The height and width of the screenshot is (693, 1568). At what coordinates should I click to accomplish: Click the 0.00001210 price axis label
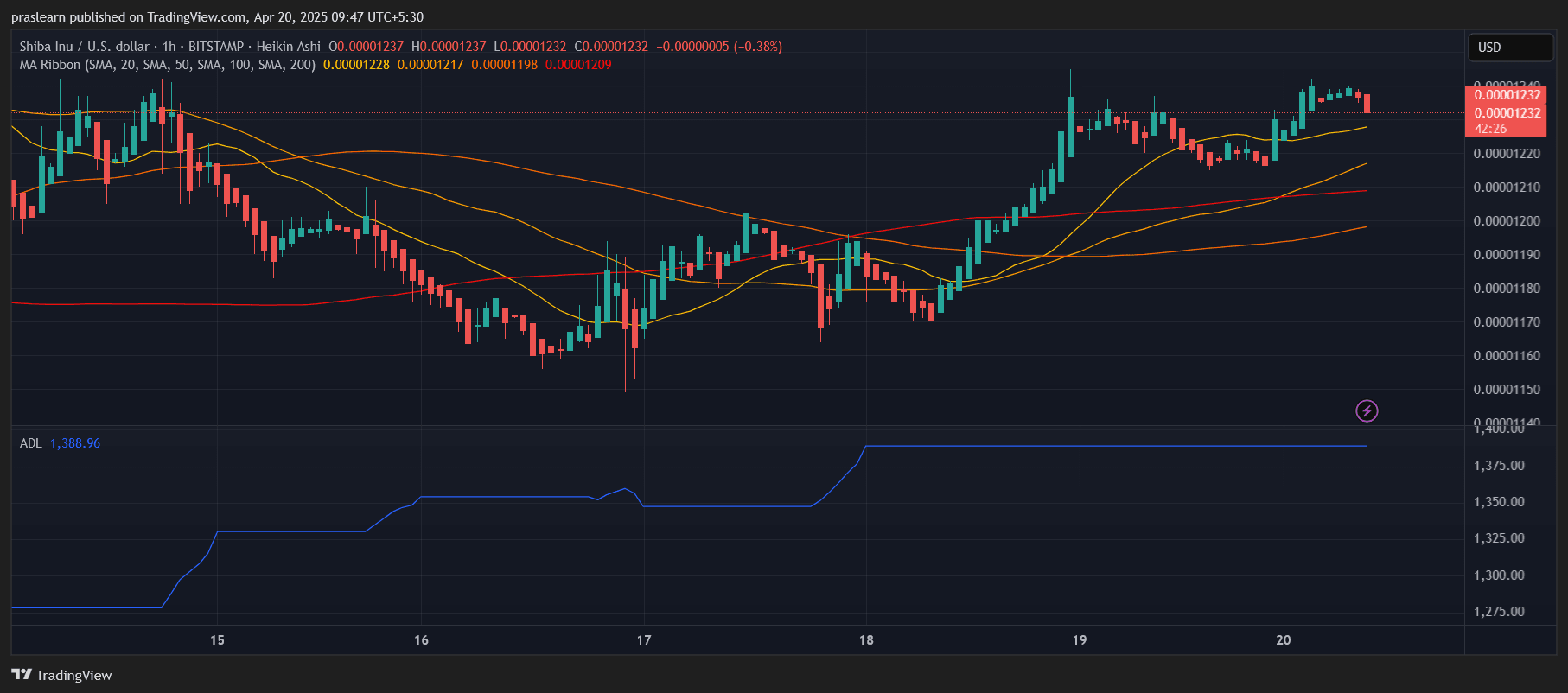coord(1507,188)
